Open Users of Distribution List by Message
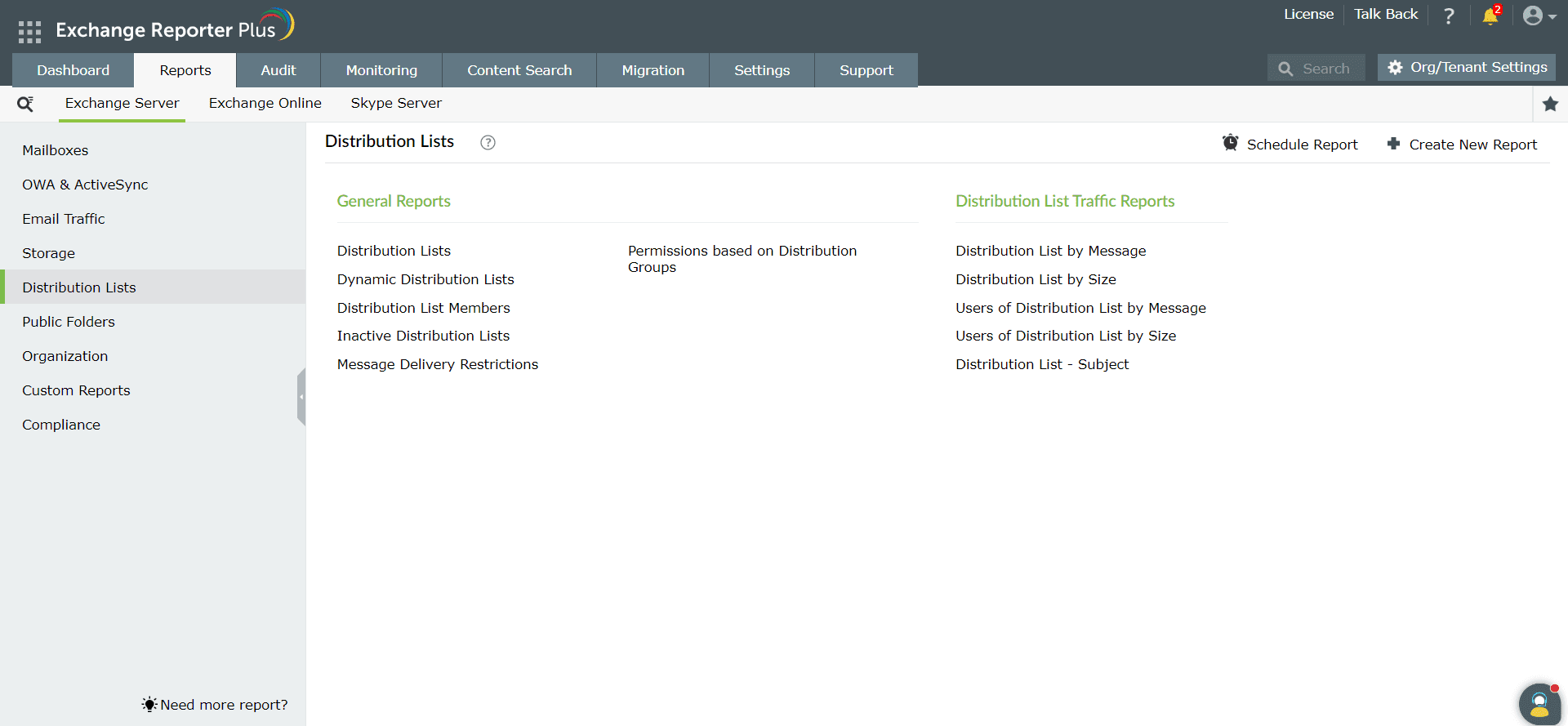 tap(1080, 308)
